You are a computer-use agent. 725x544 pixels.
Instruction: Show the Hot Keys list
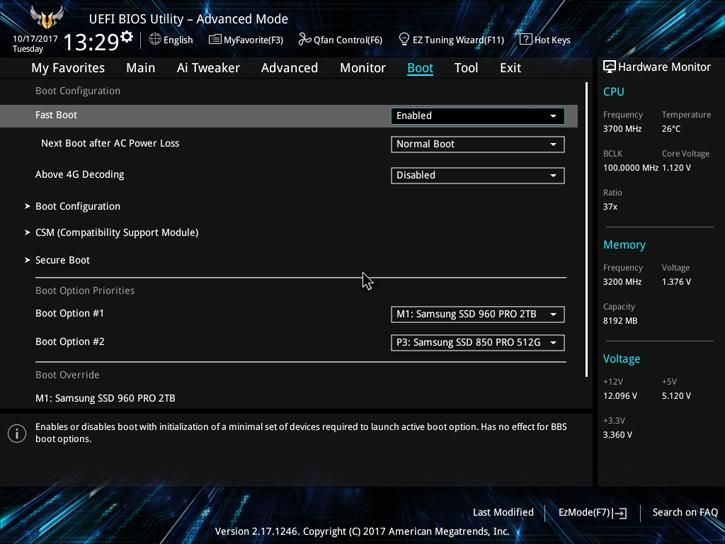click(x=552, y=40)
